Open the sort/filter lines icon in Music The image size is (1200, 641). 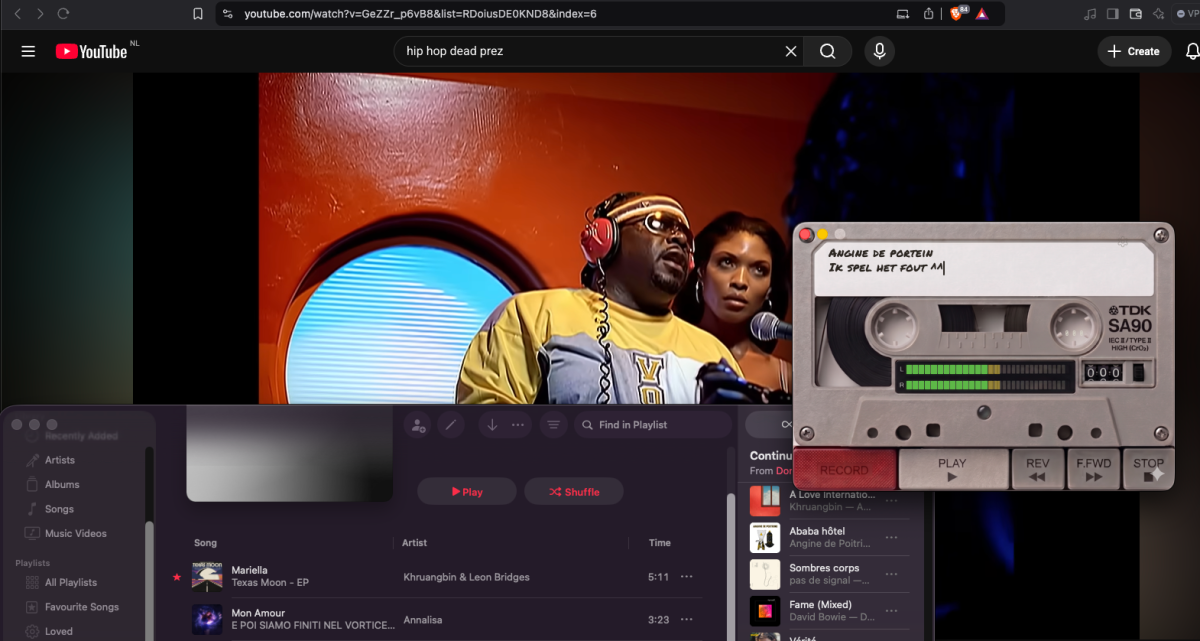pyautogui.click(x=552, y=425)
